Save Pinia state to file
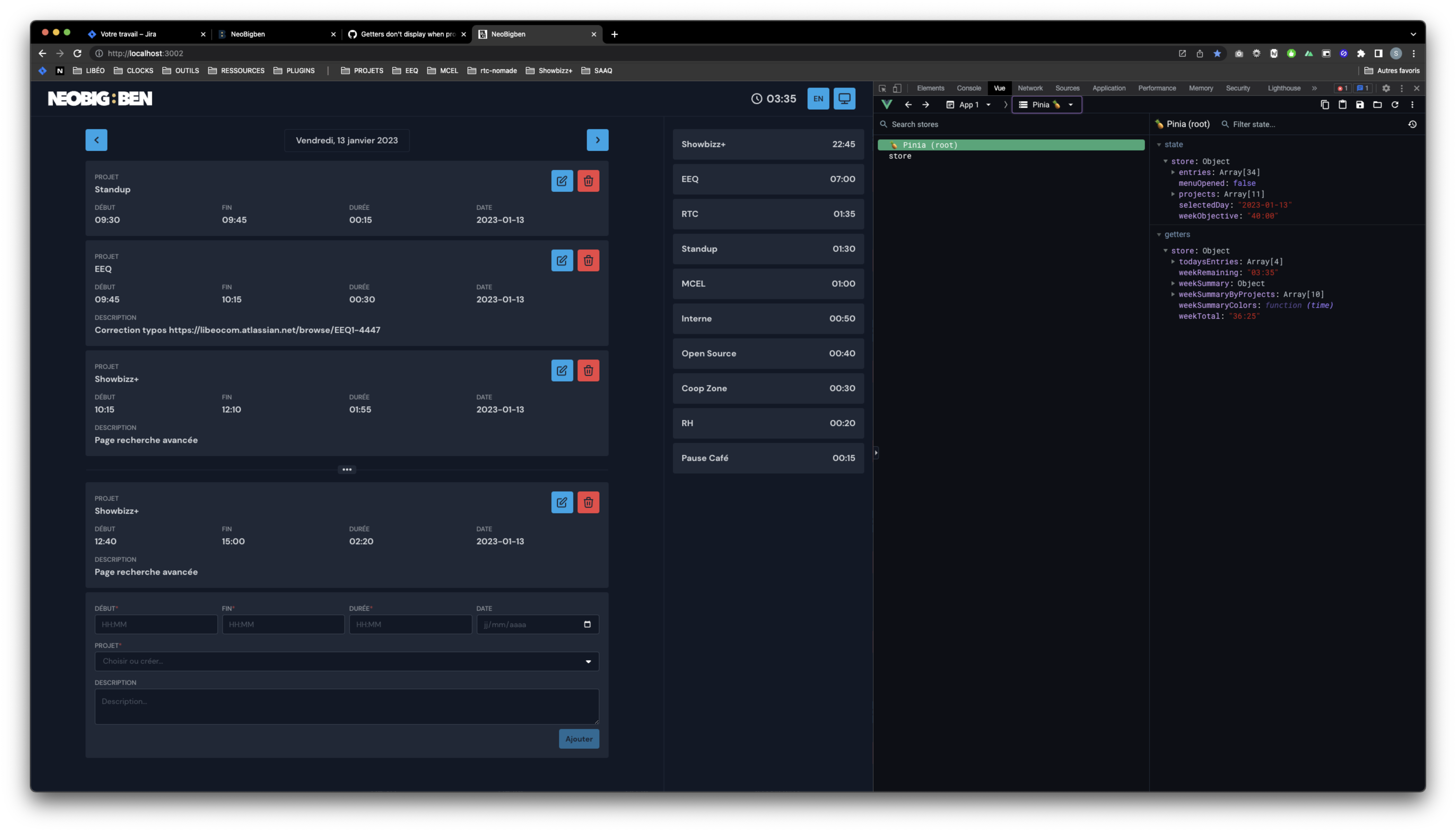 point(1360,105)
